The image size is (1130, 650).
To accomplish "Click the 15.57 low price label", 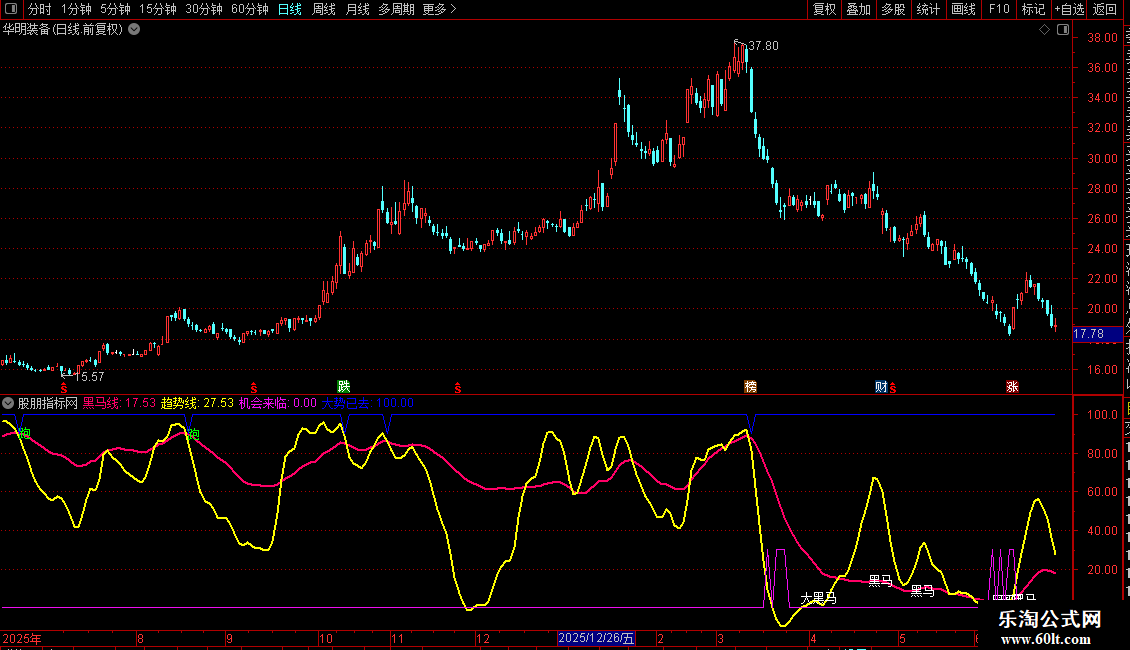I will coord(89,376).
